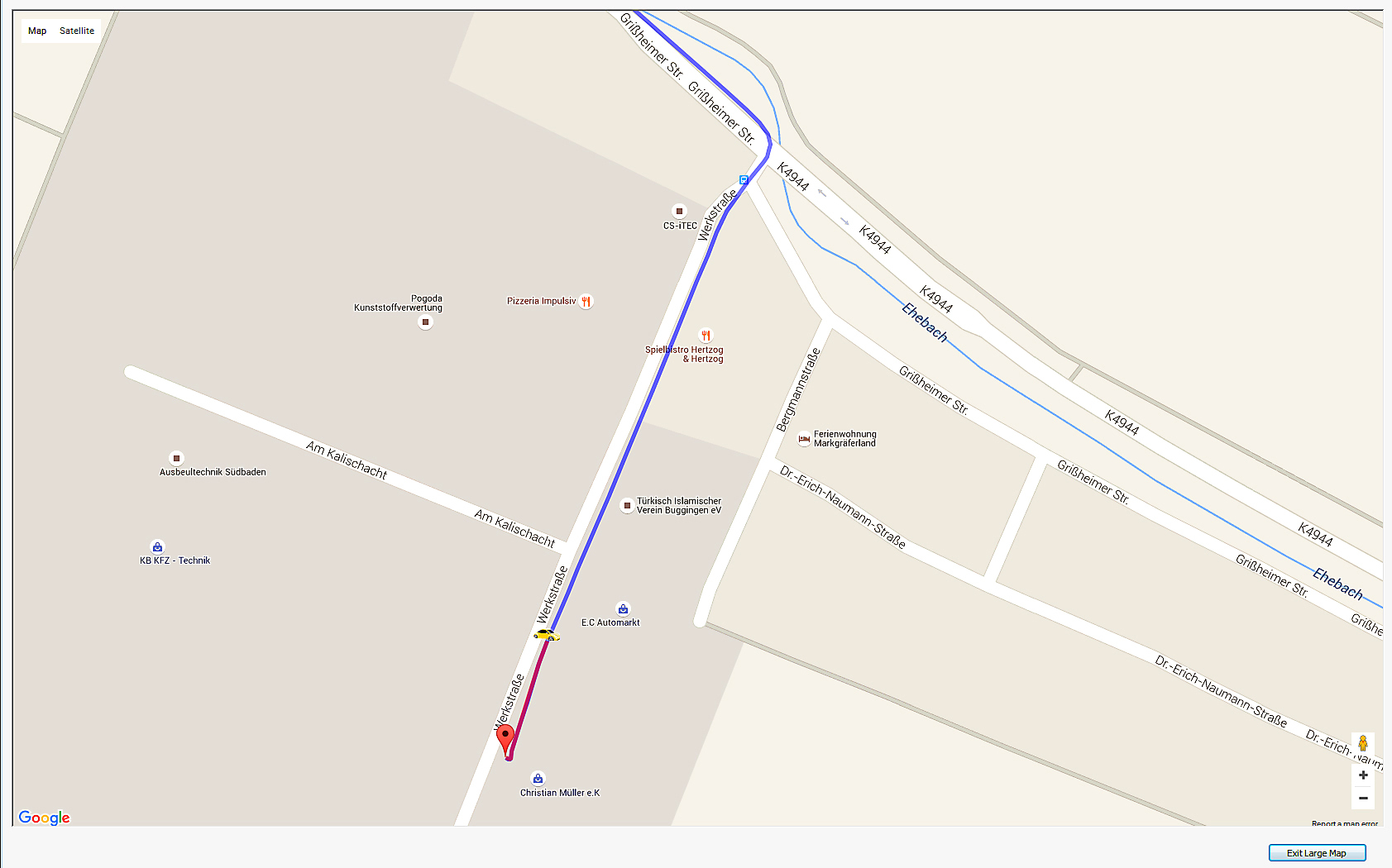Click Exit Large Map button
Screen dimensions: 1392x868
pyautogui.click(x=1317, y=853)
